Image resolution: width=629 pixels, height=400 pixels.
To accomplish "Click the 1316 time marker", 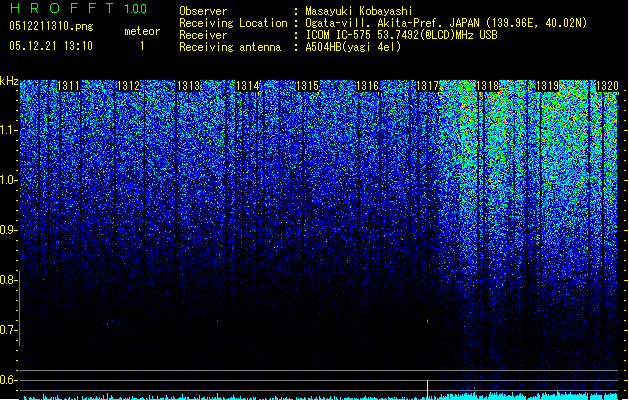I will click(367, 86).
